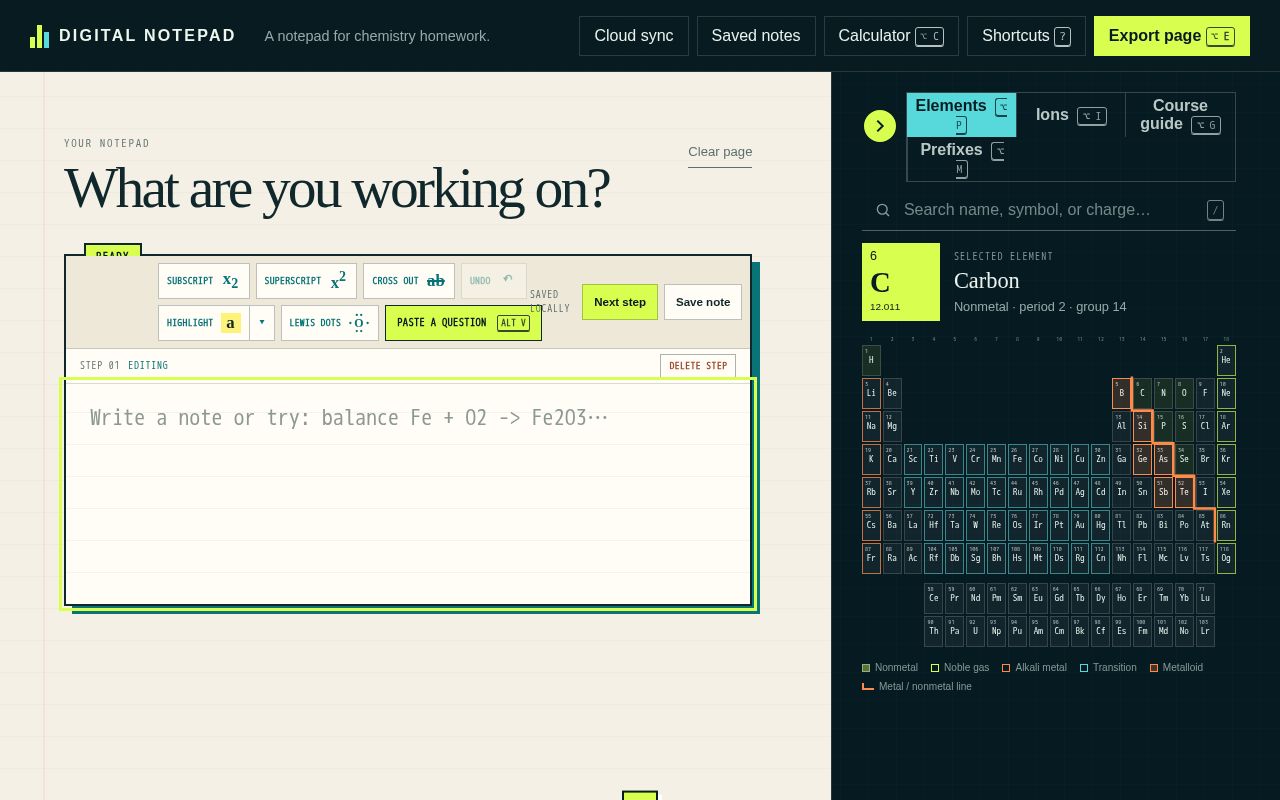This screenshot has width=1280, height=800.
Task: Click the Undo button
Action: tap(494, 281)
